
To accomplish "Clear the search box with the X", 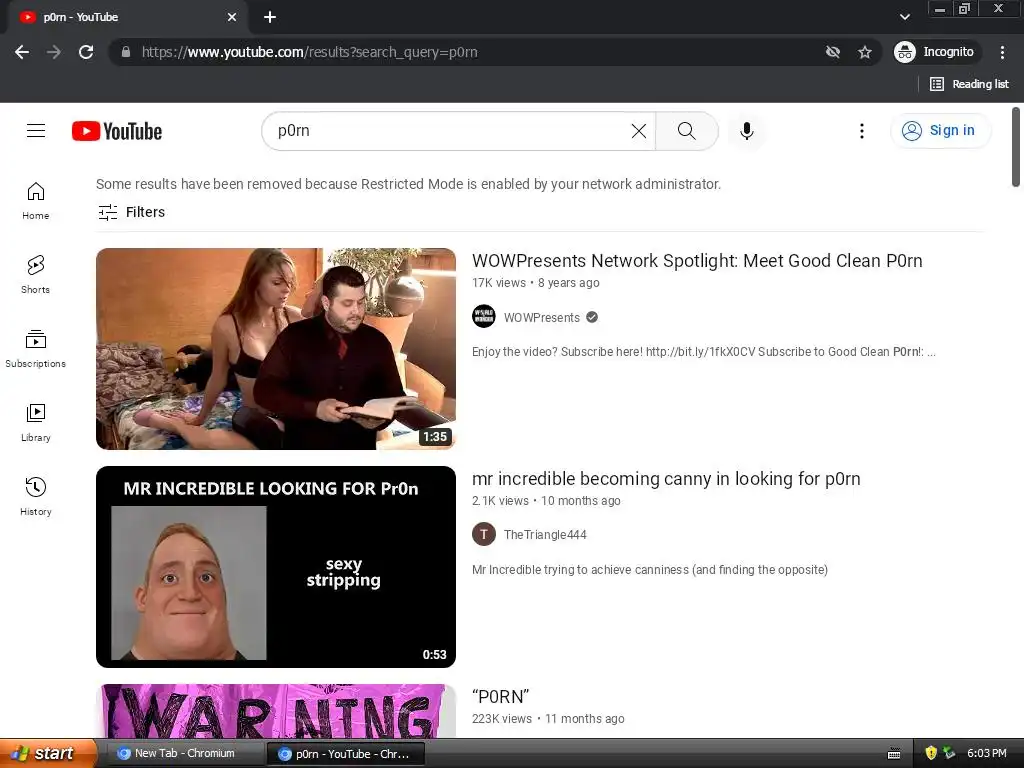I will (639, 131).
